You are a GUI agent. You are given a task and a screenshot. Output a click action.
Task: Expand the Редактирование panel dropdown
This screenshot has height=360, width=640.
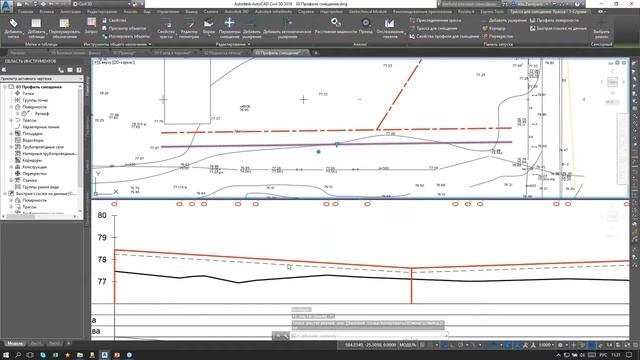pos(233,44)
